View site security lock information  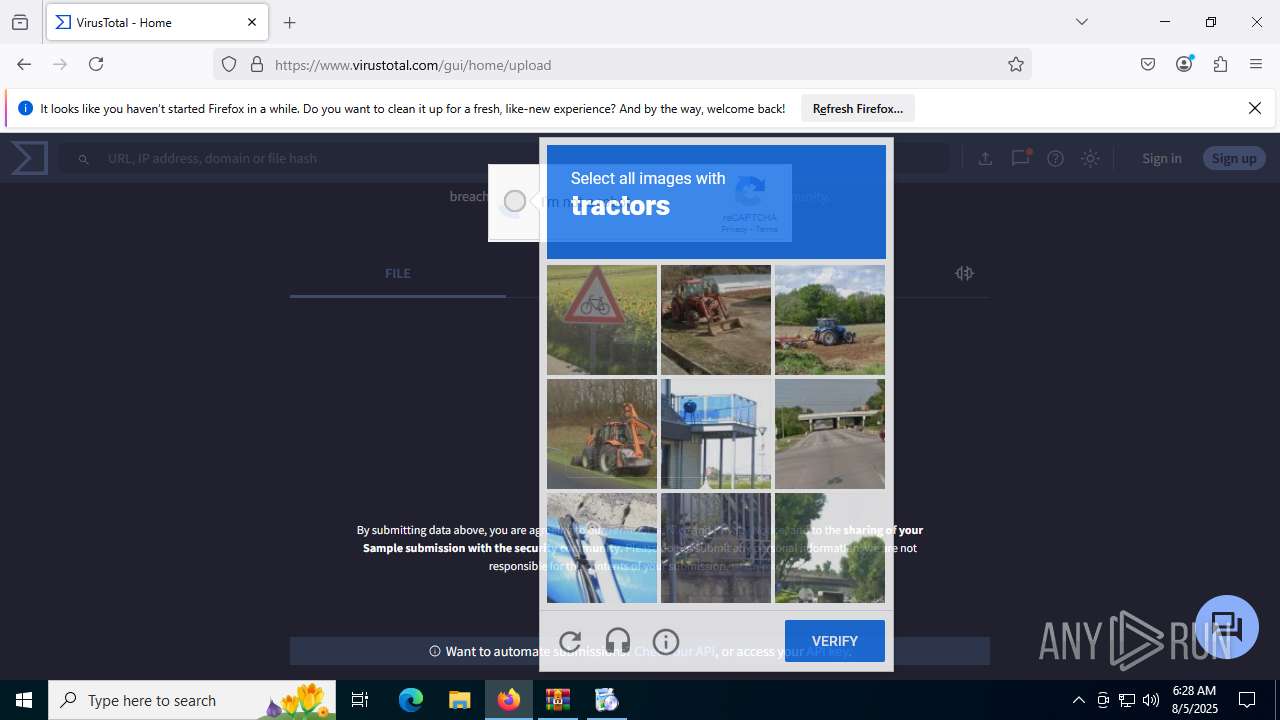(257, 65)
